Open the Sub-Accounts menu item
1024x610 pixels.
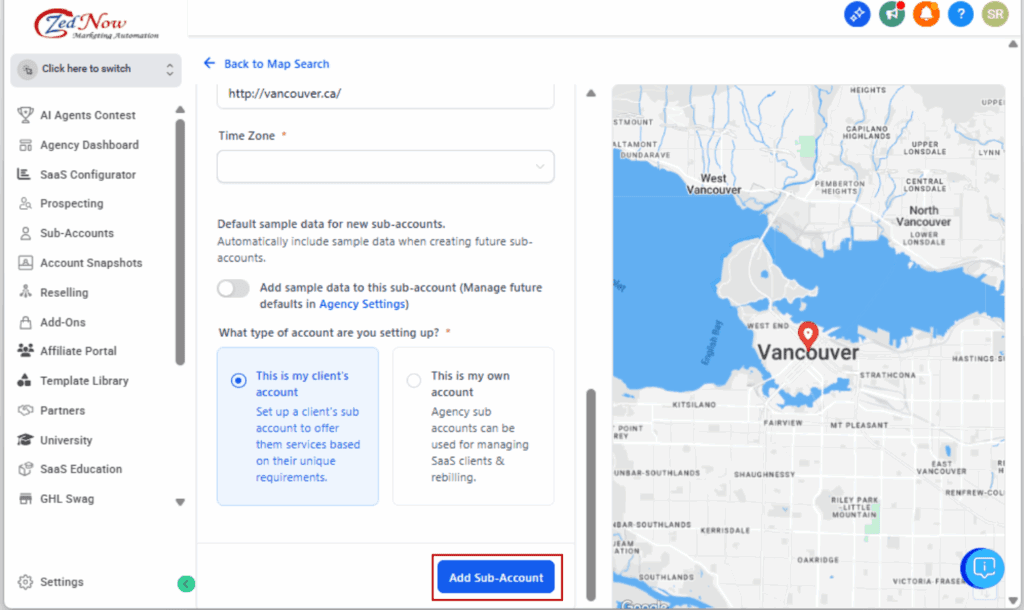pos(76,233)
